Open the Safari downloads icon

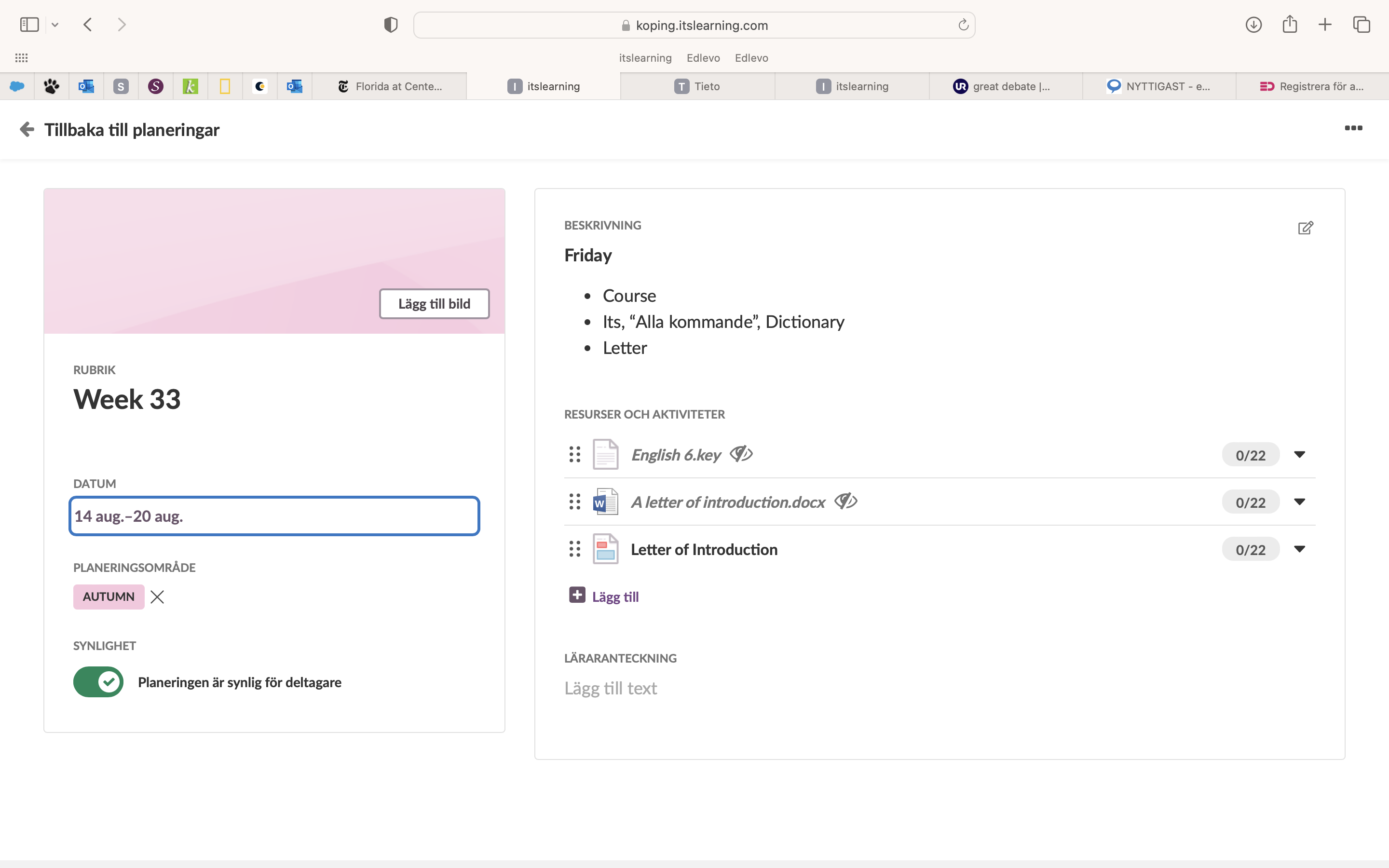[x=1253, y=25]
